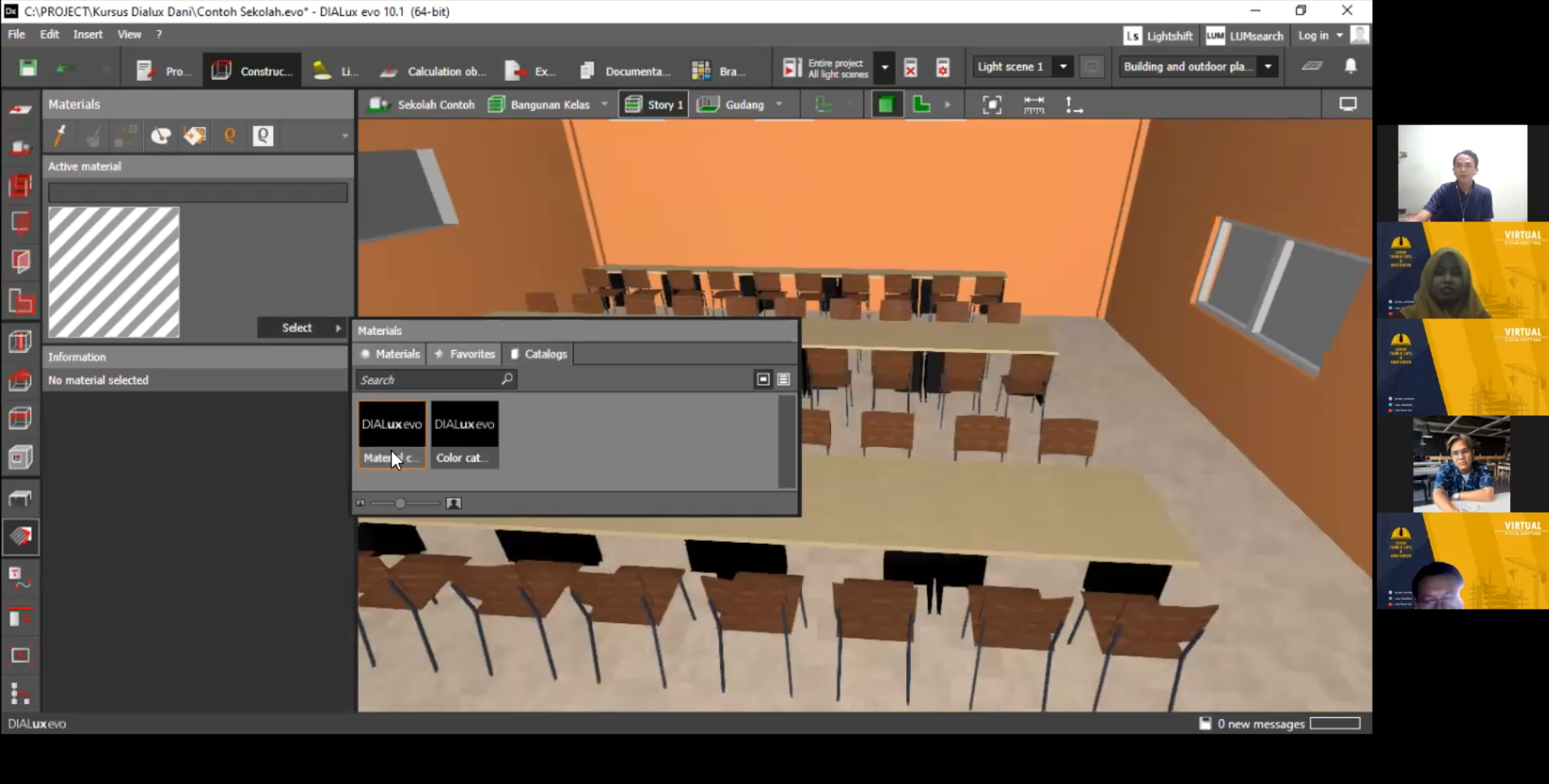Click the measure distance ruler icon
Viewport: 1549px width, 784px height.
coord(1033,105)
